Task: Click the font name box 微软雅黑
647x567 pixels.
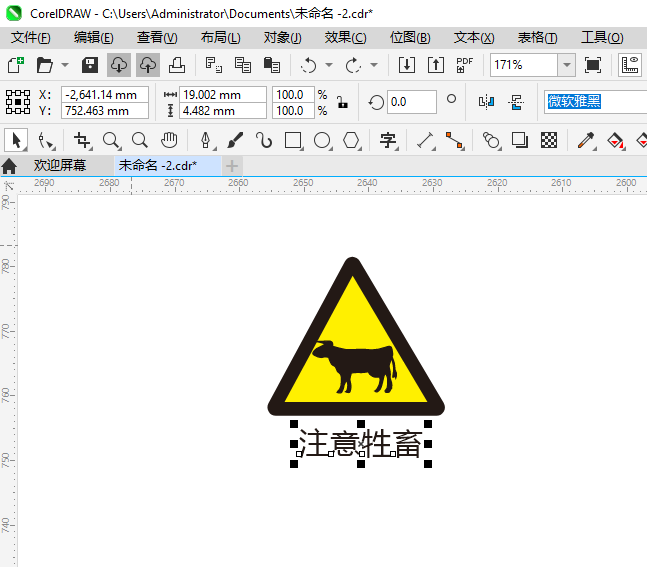Action: tap(595, 102)
